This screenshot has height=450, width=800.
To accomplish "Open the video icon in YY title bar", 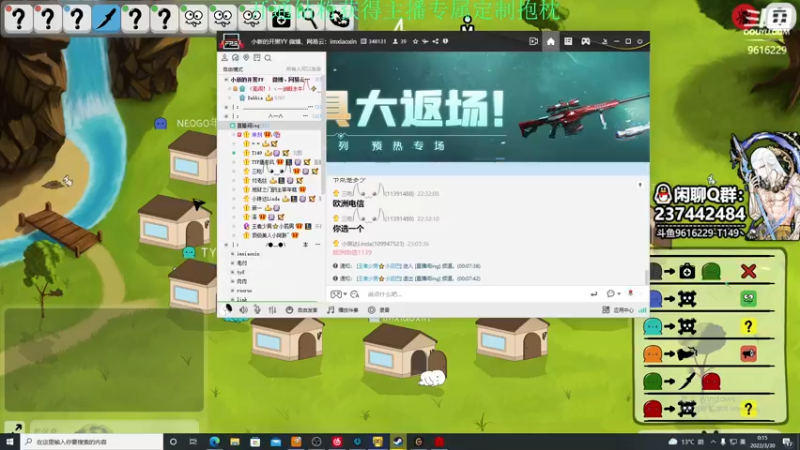I will point(533,41).
